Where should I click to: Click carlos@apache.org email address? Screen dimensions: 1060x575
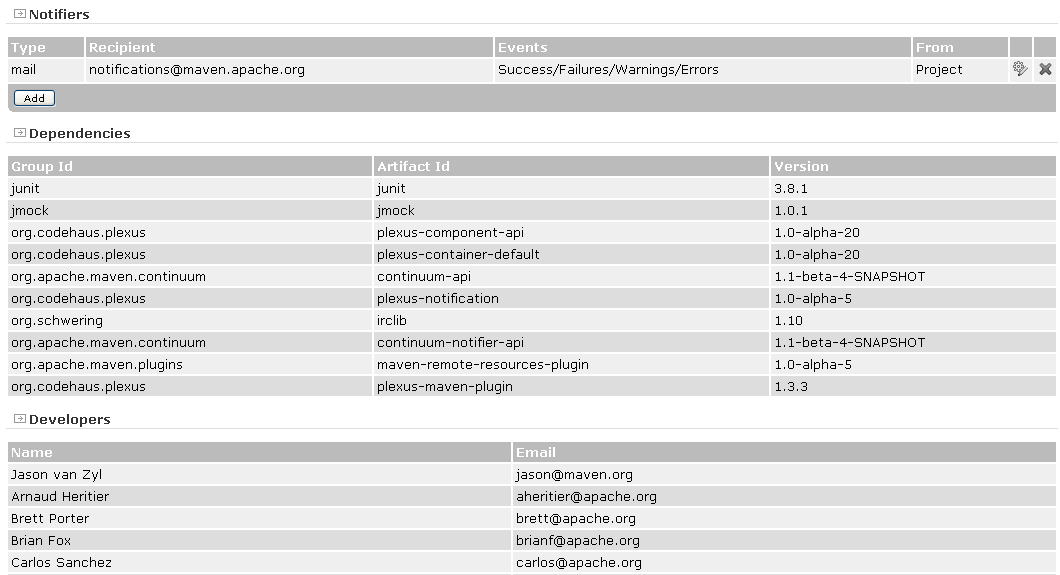(579, 563)
